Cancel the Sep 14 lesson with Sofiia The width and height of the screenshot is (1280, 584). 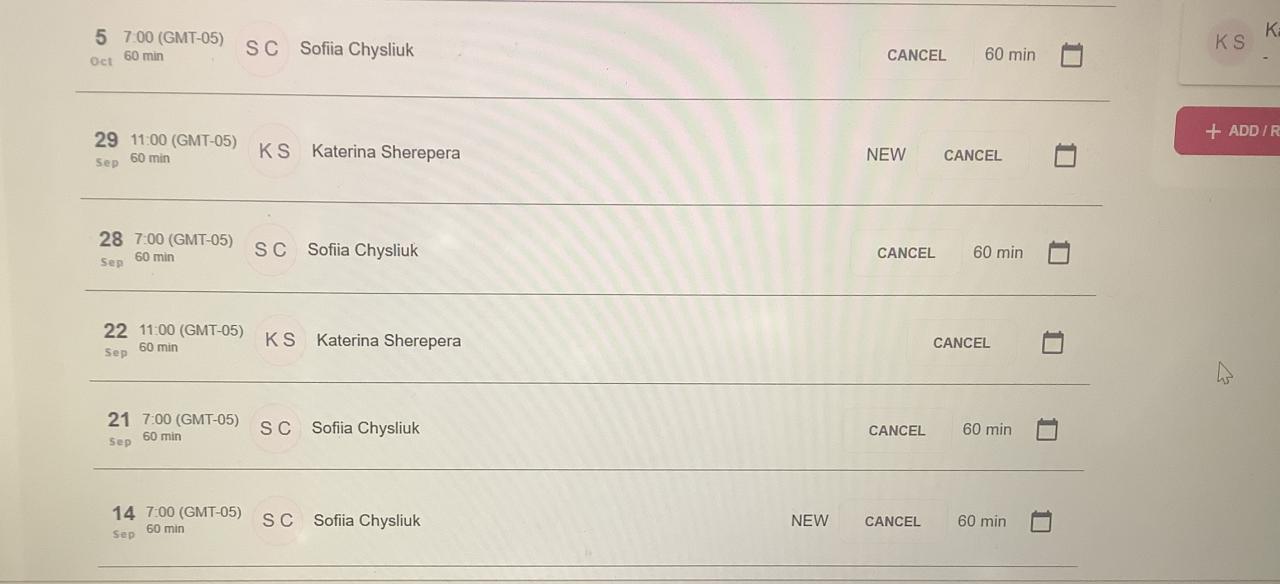click(892, 521)
